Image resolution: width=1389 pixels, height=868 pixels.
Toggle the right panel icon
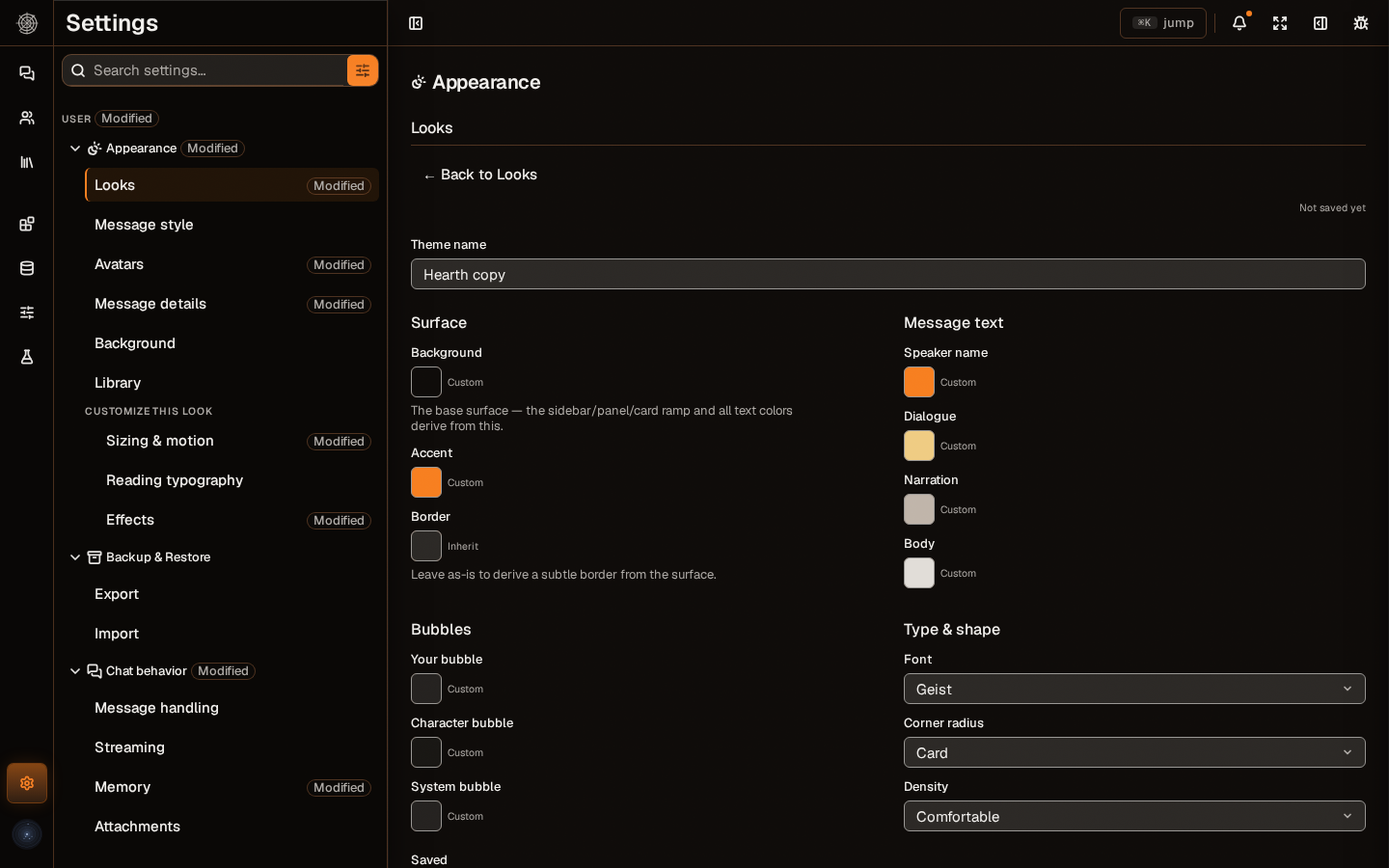(1321, 23)
